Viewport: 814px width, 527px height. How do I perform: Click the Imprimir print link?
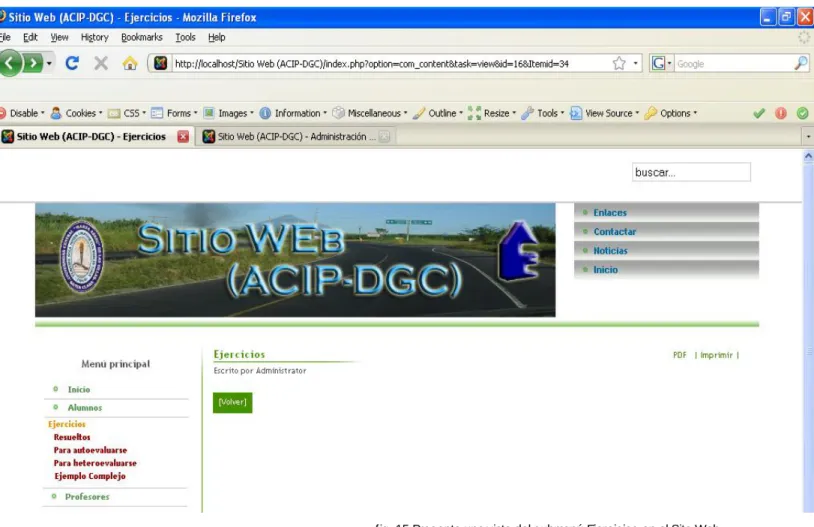coord(716,355)
